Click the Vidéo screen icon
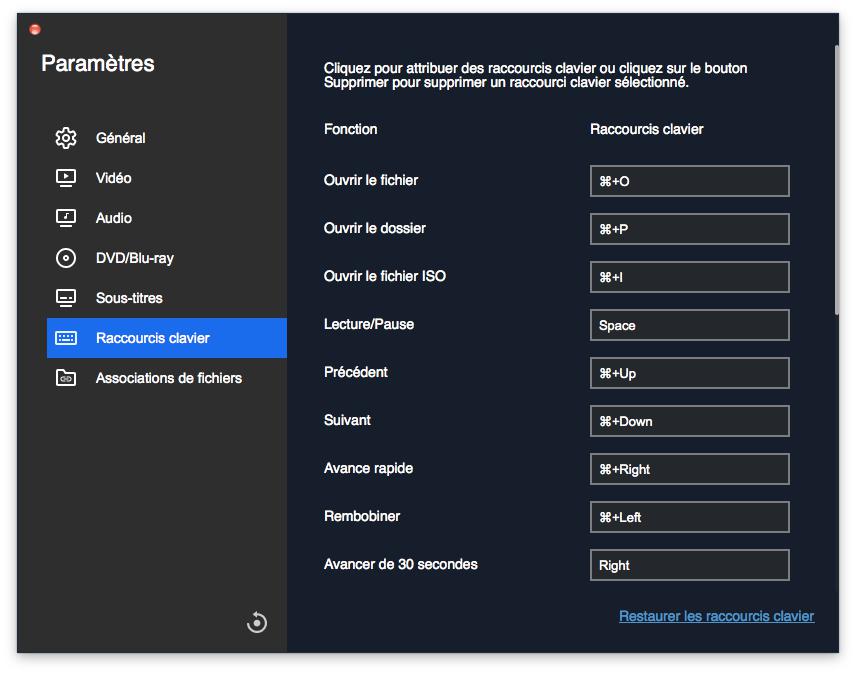 pos(66,178)
